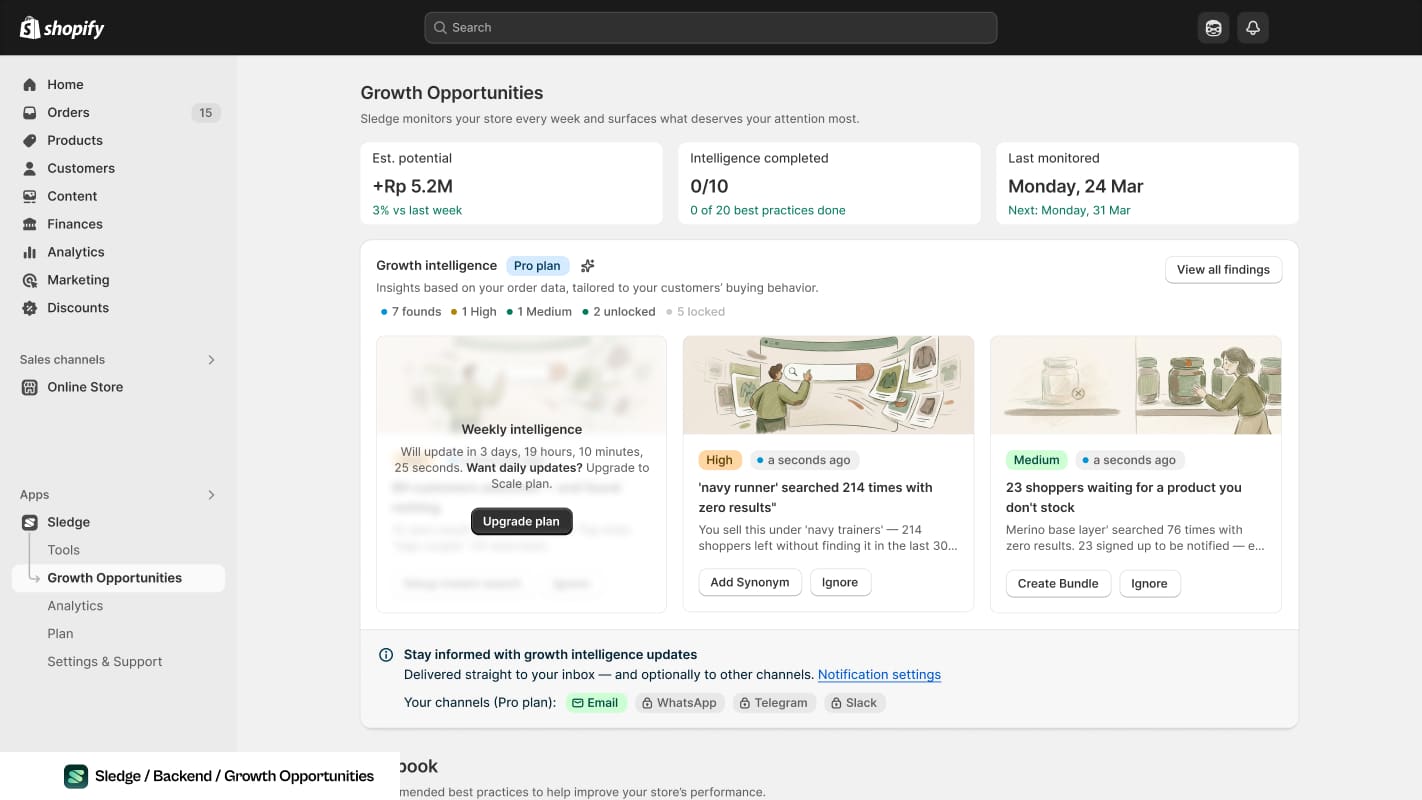
Task: Click View all findings button
Action: point(1223,270)
